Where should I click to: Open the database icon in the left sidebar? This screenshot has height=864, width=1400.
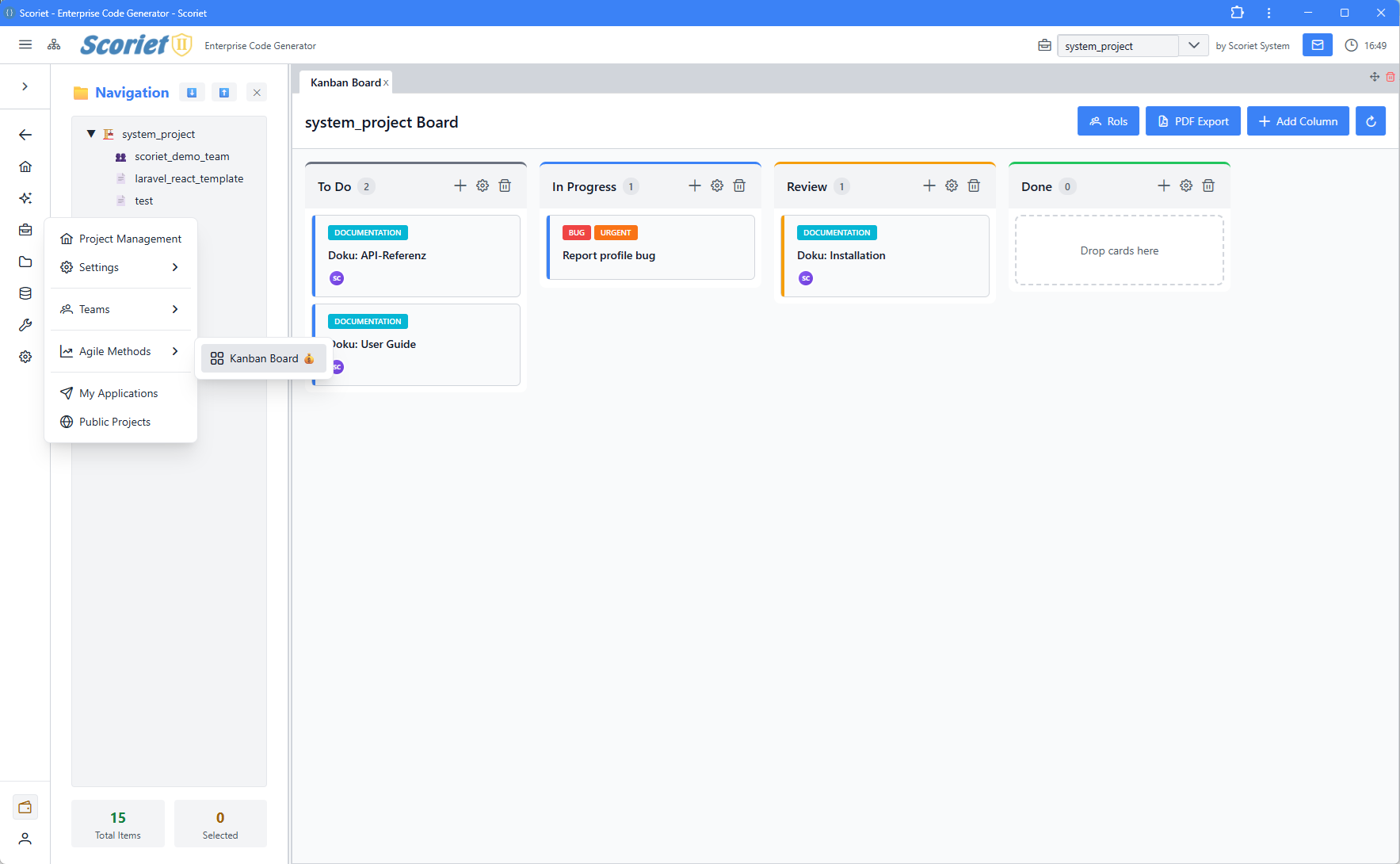pyautogui.click(x=25, y=293)
